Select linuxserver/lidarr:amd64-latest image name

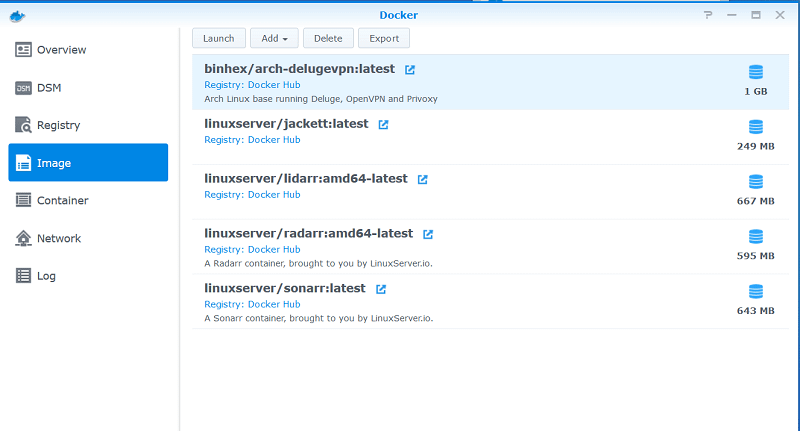click(306, 179)
